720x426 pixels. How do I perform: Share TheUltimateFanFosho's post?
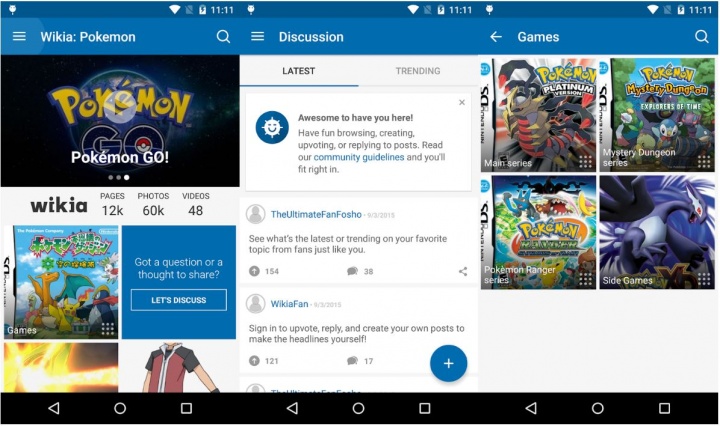click(x=463, y=271)
